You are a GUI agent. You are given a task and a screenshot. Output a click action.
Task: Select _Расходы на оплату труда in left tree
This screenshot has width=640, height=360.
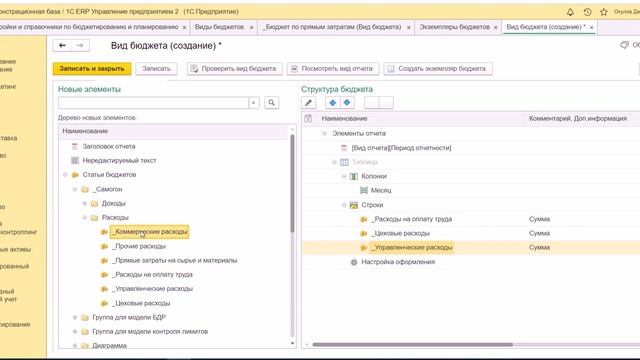(x=152, y=275)
